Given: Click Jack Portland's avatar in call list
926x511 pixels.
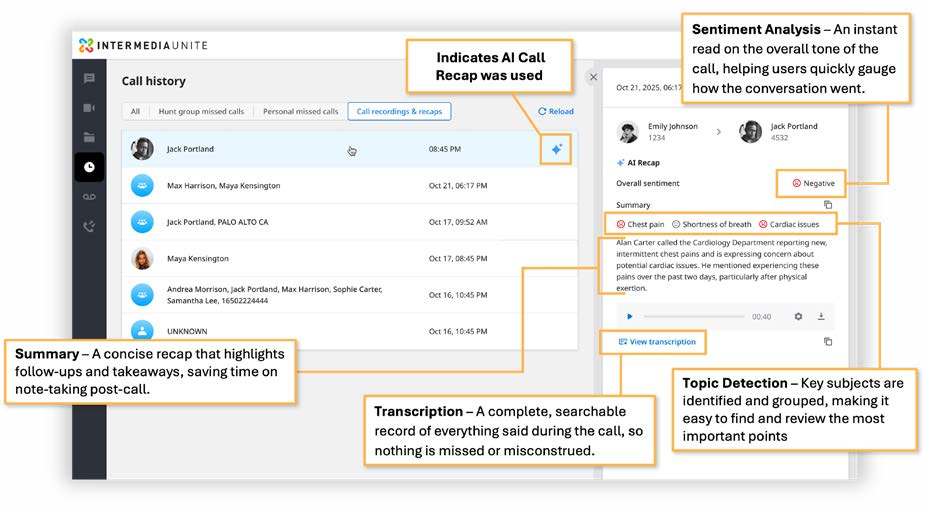Looking at the screenshot, I should [142, 149].
